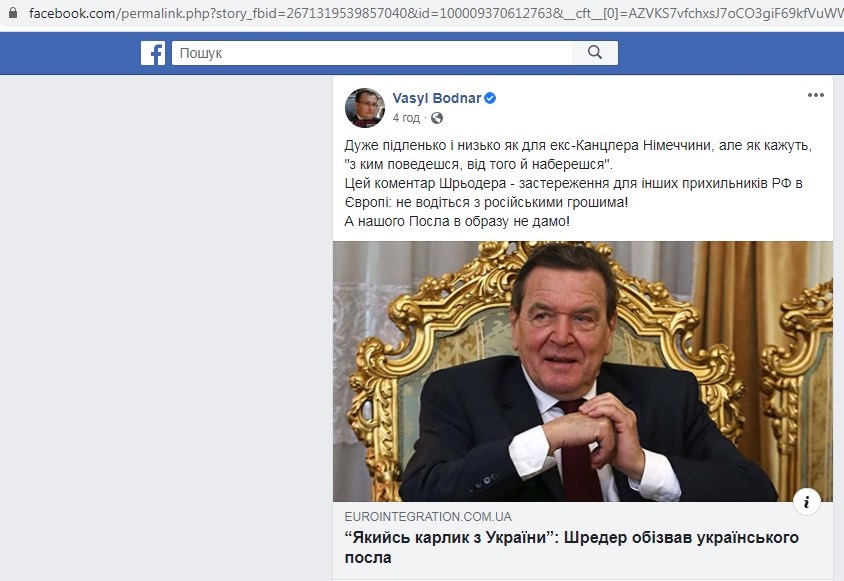Click the padlock icon in the address bar
The width and height of the screenshot is (844, 581).
point(13,12)
